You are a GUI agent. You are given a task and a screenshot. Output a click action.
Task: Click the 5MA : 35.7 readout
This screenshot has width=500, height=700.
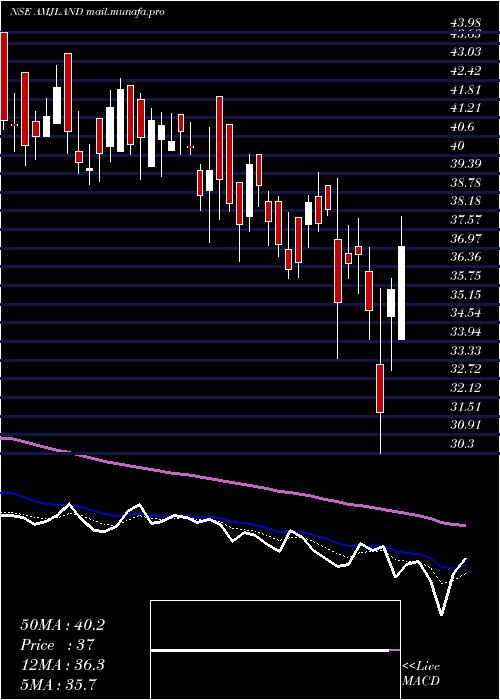[x=59, y=684]
